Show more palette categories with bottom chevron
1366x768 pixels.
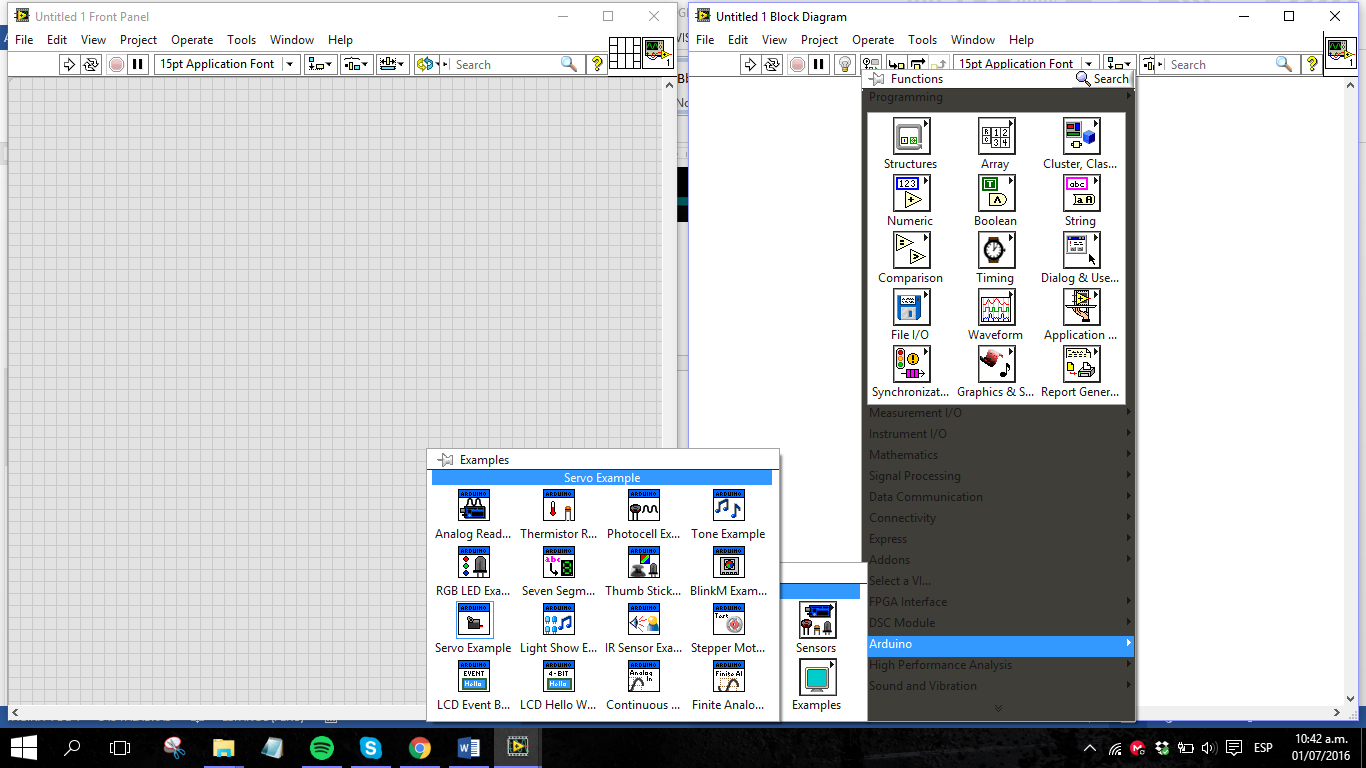coord(998,708)
